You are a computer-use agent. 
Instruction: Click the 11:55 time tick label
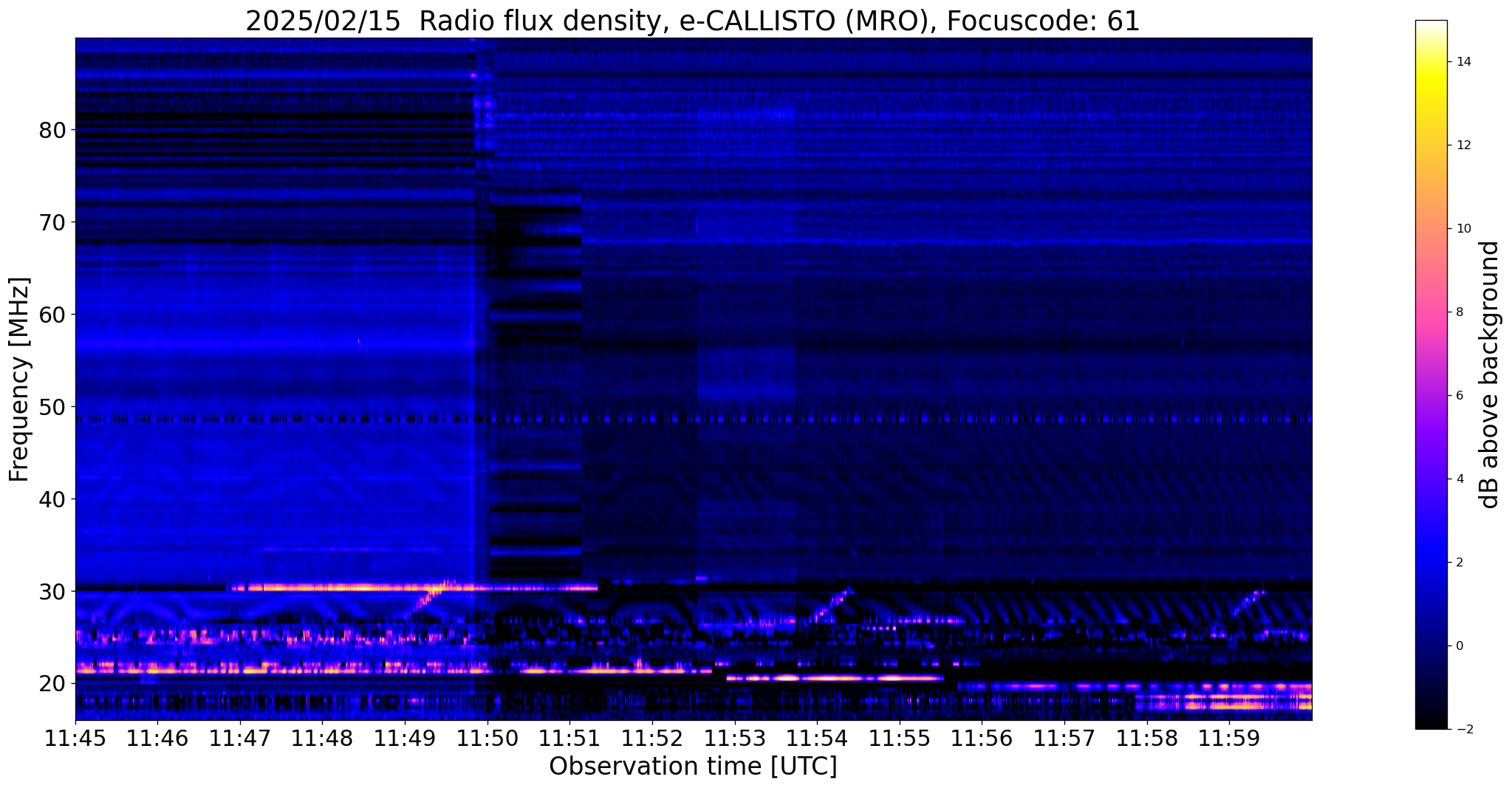(x=899, y=739)
